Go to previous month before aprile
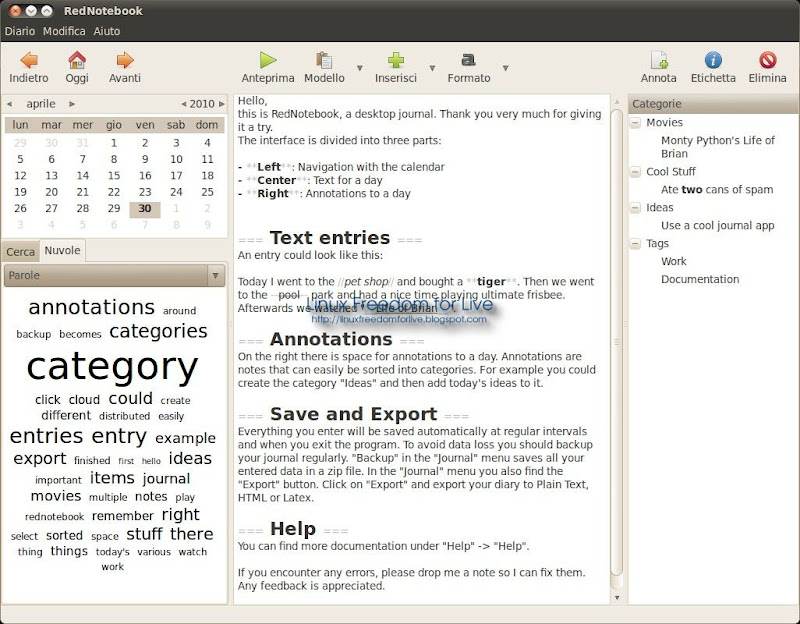Image resolution: width=800 pixels, height=624 pixels. (x=9, y=104)
